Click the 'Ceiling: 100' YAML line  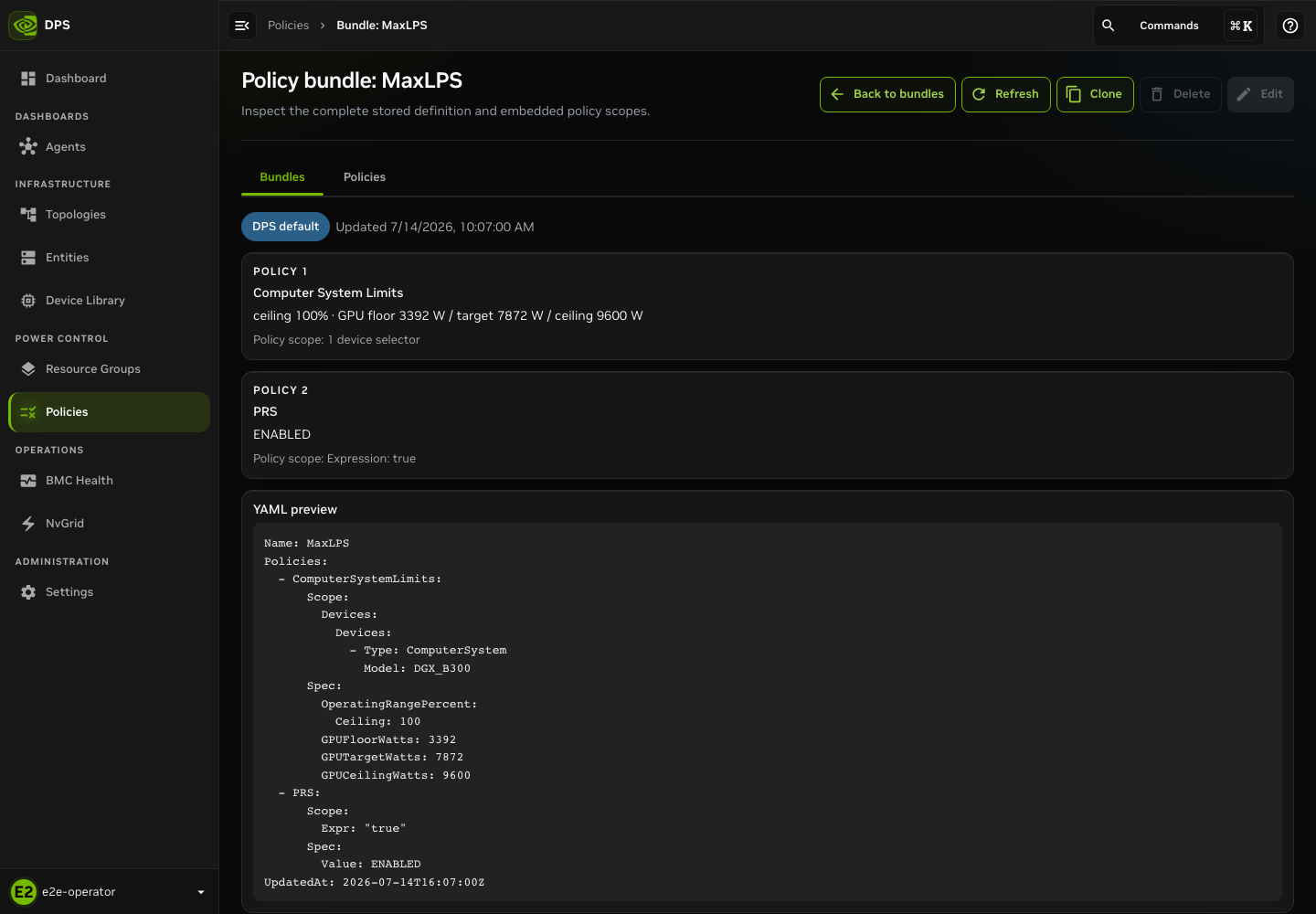click(377, 722)
